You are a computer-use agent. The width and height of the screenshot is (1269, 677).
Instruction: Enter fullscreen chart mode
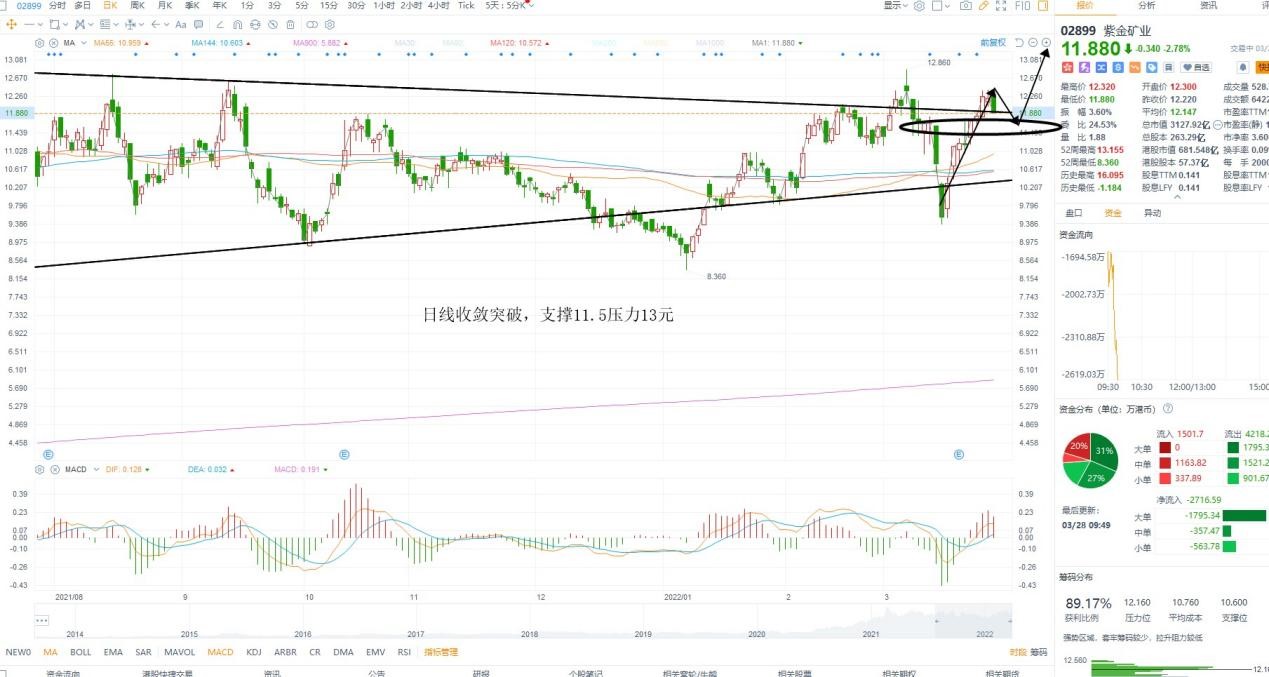[x=1003, y=6]
